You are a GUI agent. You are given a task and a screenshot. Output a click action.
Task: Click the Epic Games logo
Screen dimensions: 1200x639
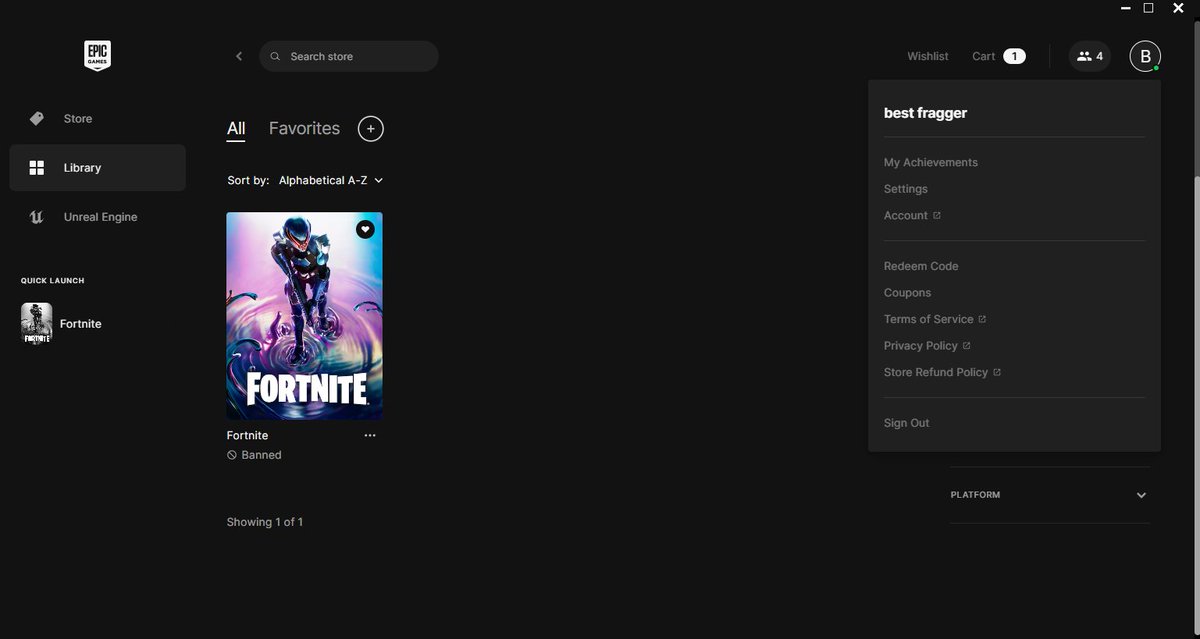click(97, 56)
